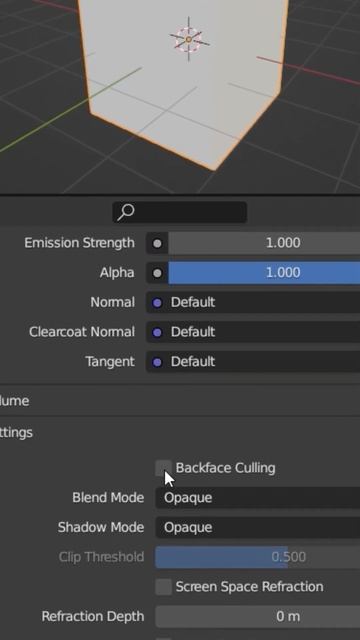Click the Alpha value slider

(x=264, y=273)
